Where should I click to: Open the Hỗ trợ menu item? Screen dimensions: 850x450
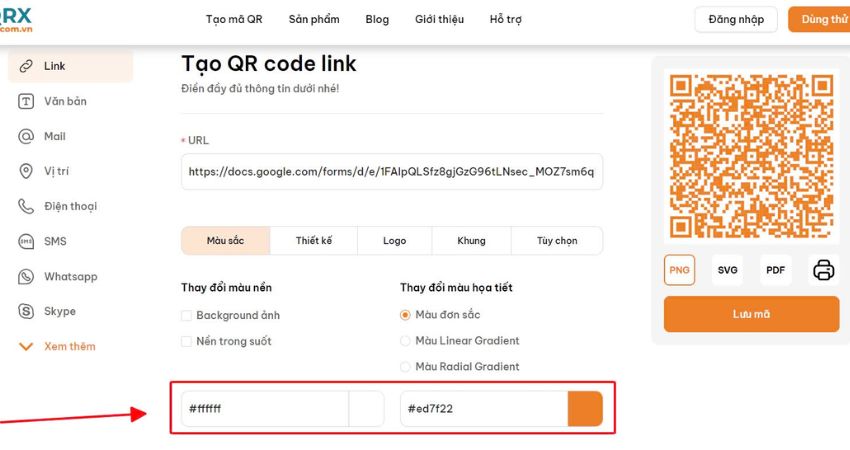click(x=506, y=20)
